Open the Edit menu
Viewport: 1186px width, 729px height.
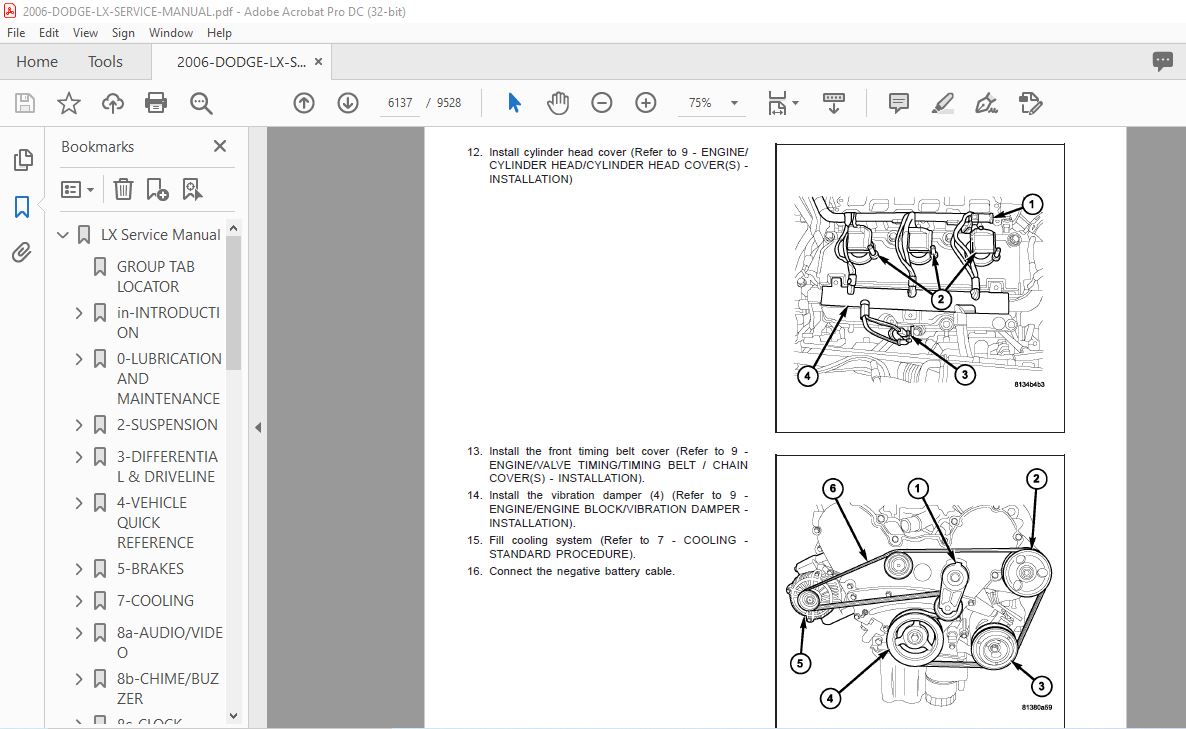point(49,33)
